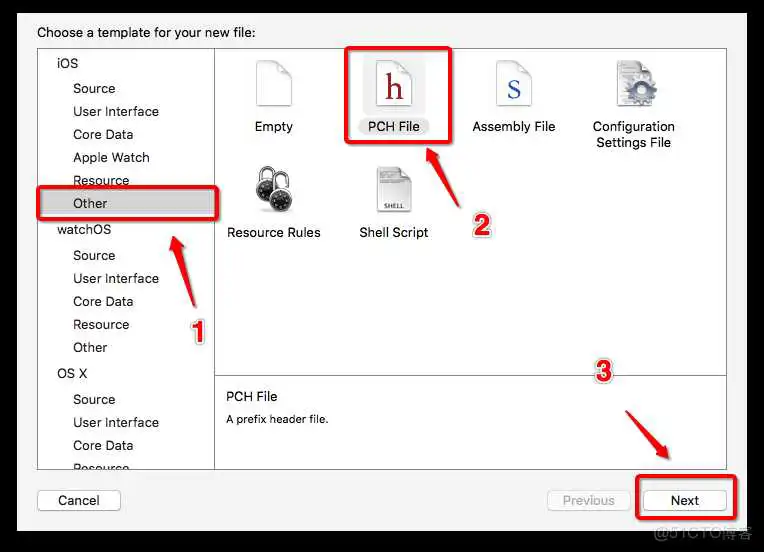Select User Interface under watchOS

point(116,278)
